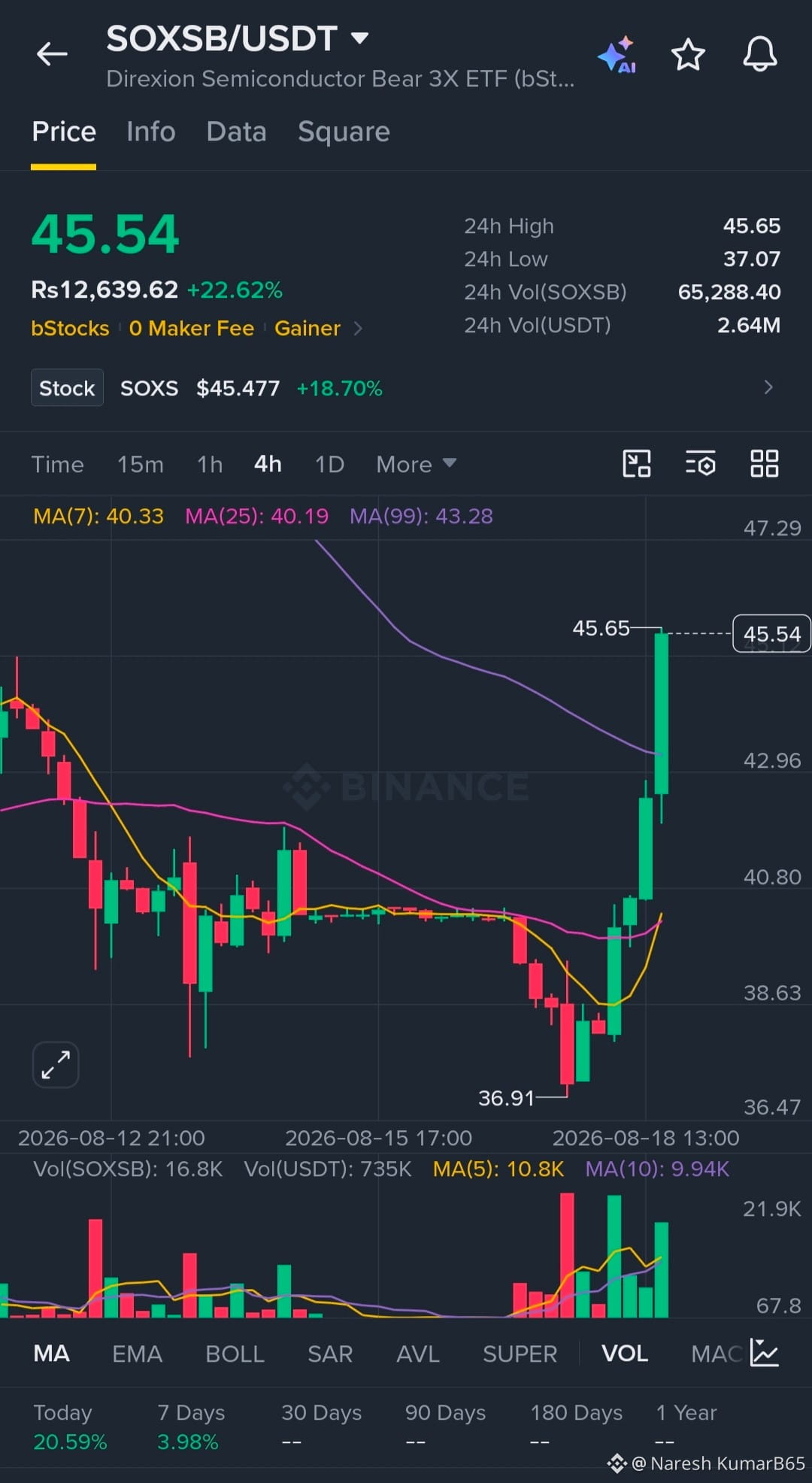Viewport: 812px width, 1483px height.
Task: Tap the 24h Vol(SOXSB) value 65,288.40
Action: coord(729,292)
